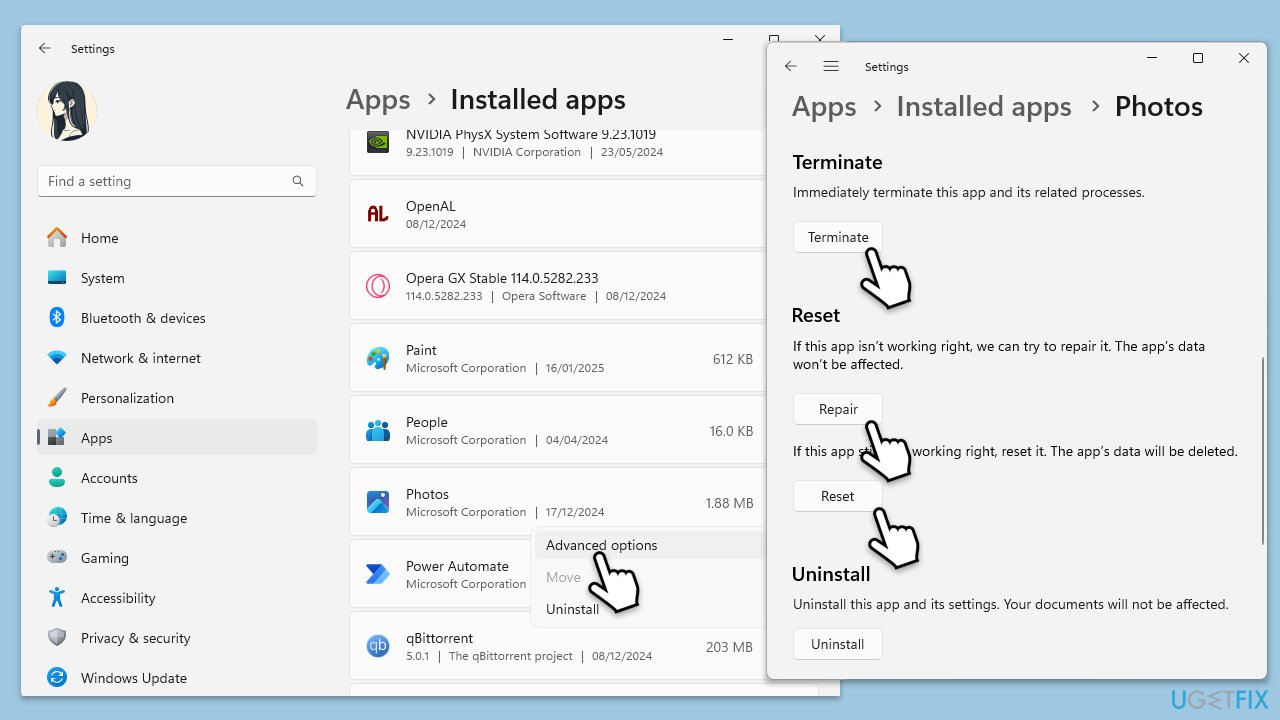Viewport: 1280px width, 720px height.
Task: Click the Photos window vertical scrollbar
Action: tap(1262, 450)
